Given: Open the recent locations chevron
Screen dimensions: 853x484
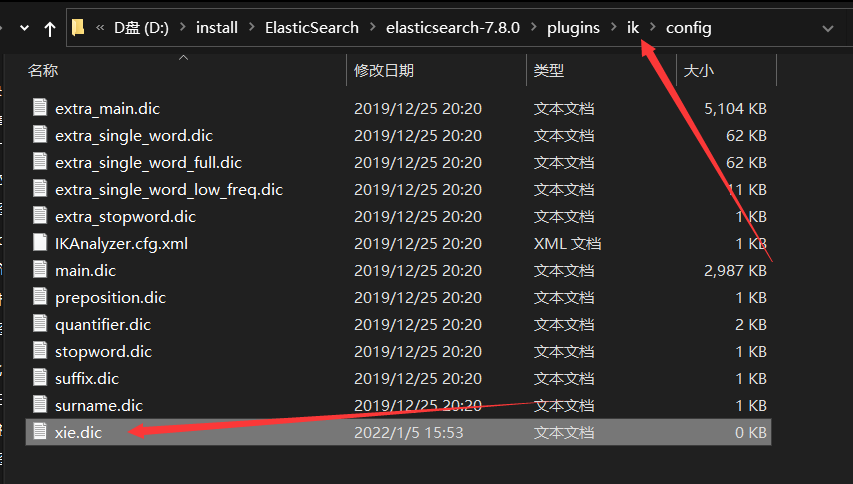Looking at the screenshot, I should click(x=24, y=28).
